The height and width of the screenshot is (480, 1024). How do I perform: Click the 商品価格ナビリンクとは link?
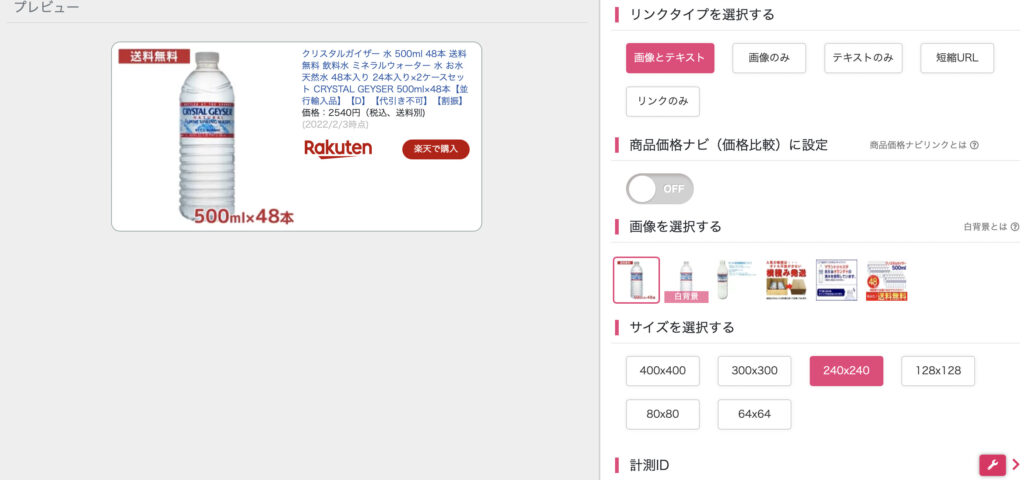918,146
